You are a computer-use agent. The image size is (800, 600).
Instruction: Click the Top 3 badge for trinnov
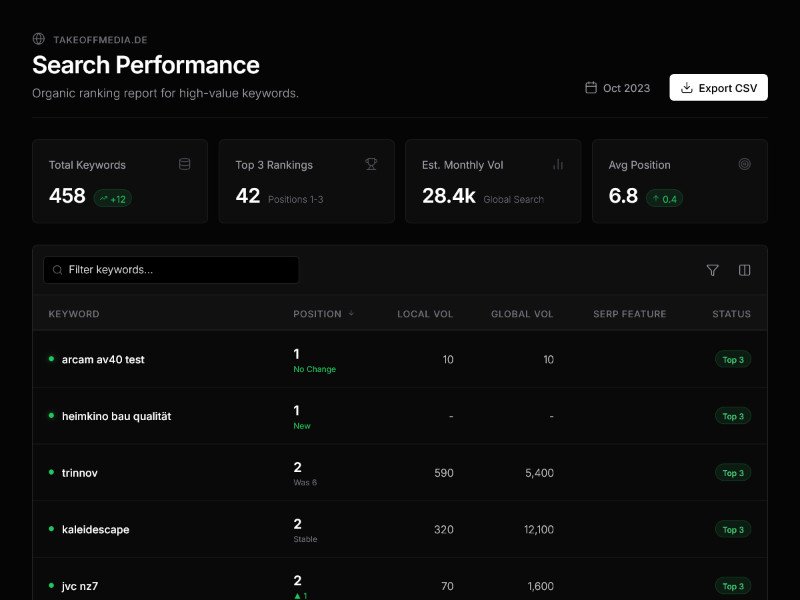pos(733,473)
